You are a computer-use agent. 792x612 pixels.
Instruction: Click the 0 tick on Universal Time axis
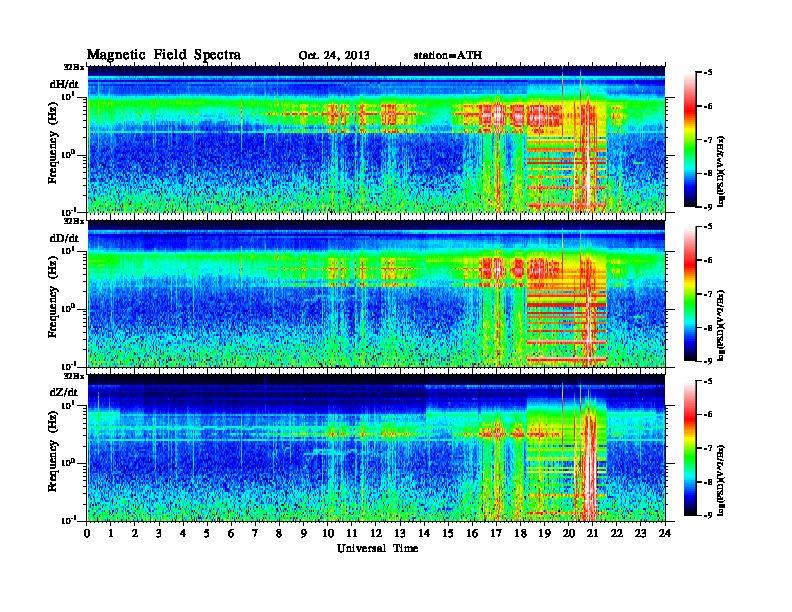(x=87, y=533)
